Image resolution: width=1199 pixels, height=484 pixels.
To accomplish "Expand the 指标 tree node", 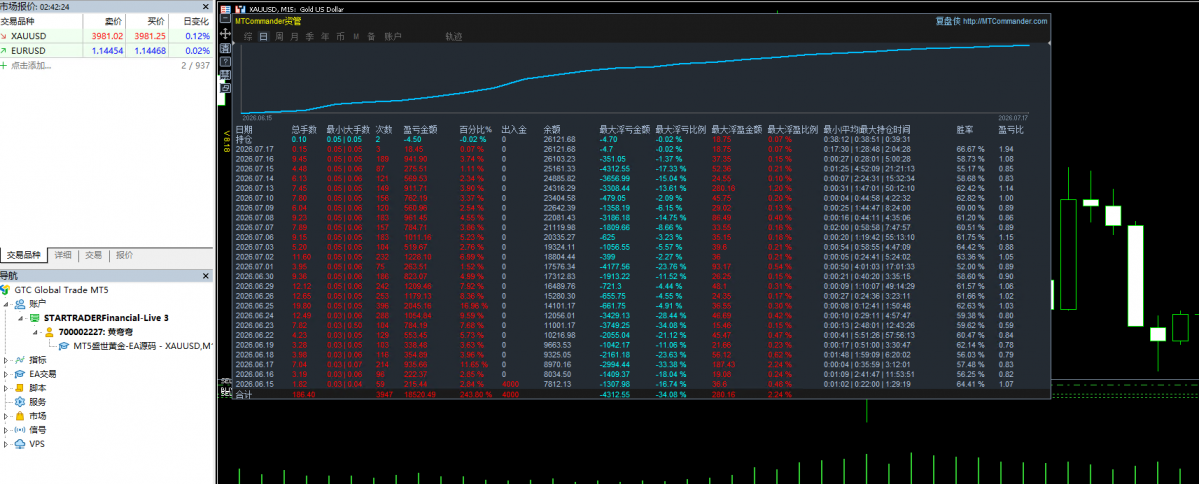I will click(7, 359).
